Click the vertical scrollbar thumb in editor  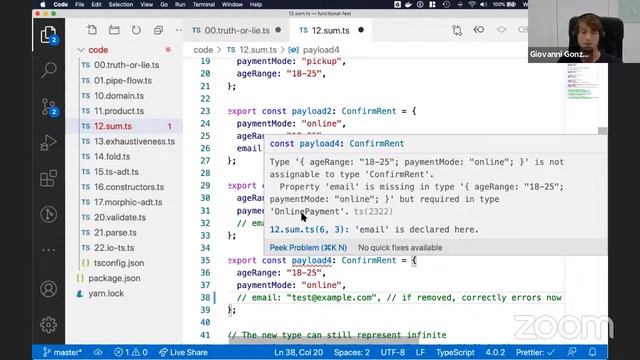pos(602,131)
